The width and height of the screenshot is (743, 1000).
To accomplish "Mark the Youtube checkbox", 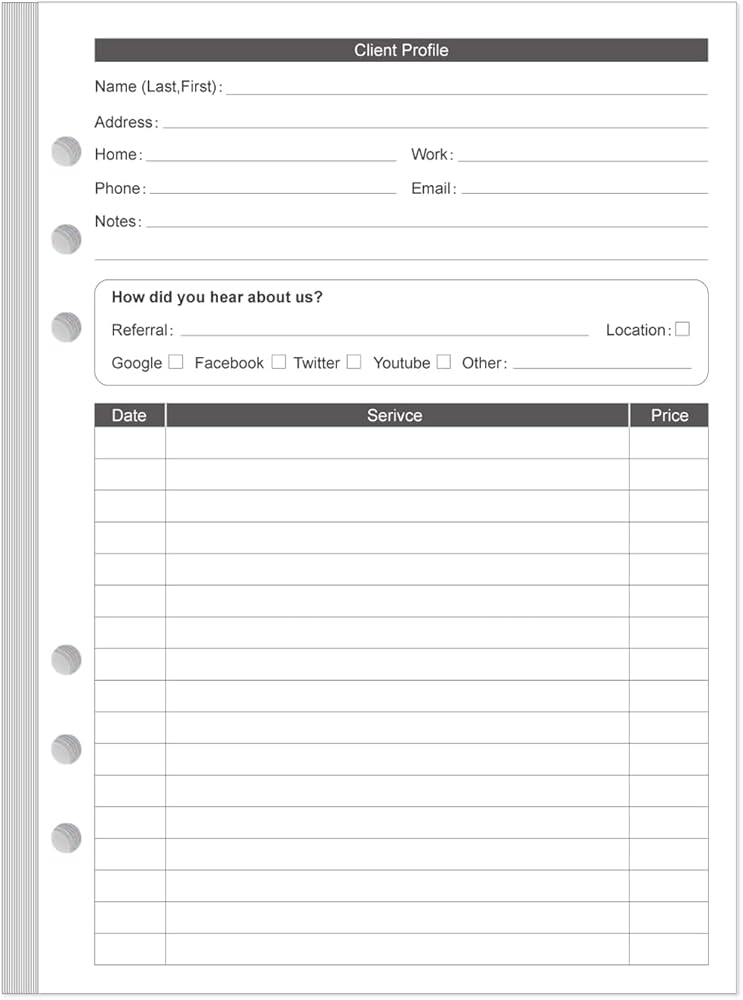I will tap(444, 362).
